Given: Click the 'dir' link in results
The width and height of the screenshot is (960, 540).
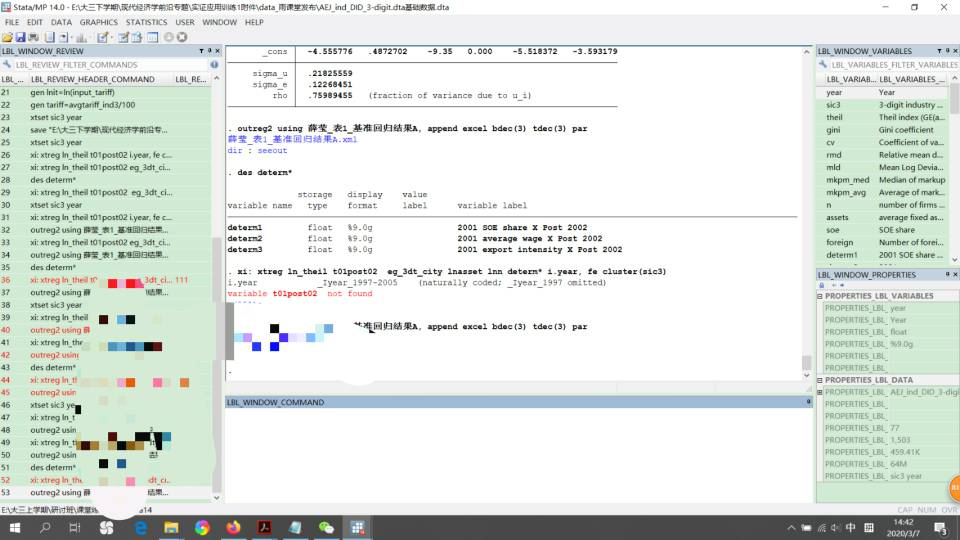Looking at the screenshot, I should click(235, 150).
